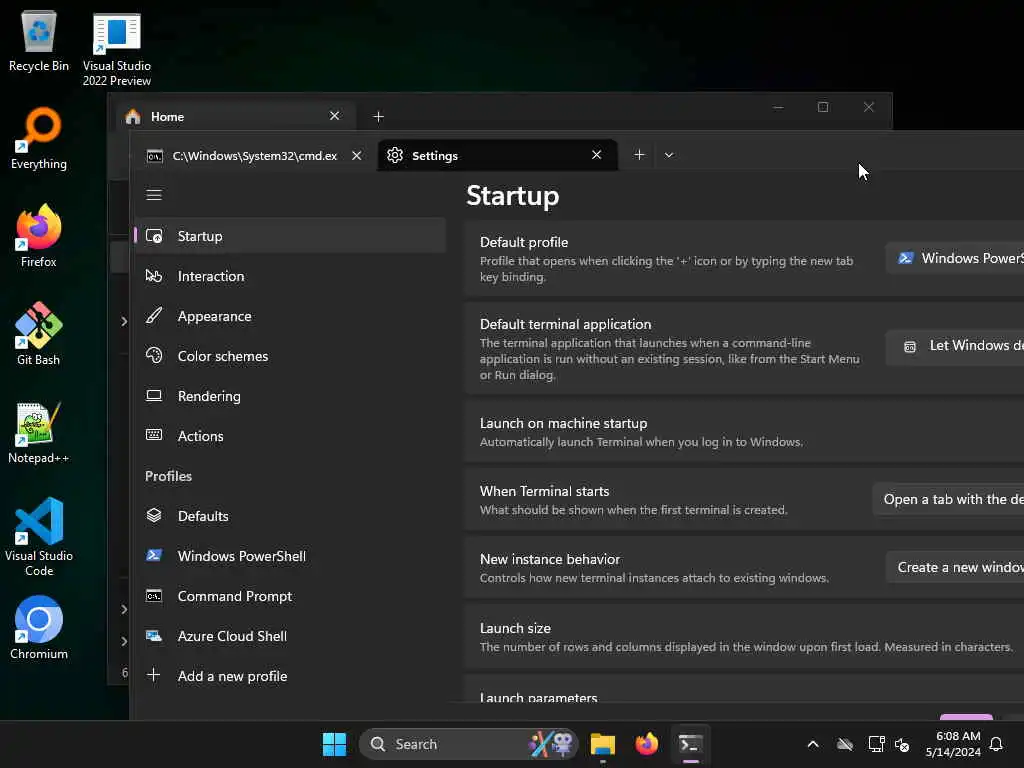Close the Home tab in background window
Viewport: 1024px width, 768px height.
click(x=334, y=116)
